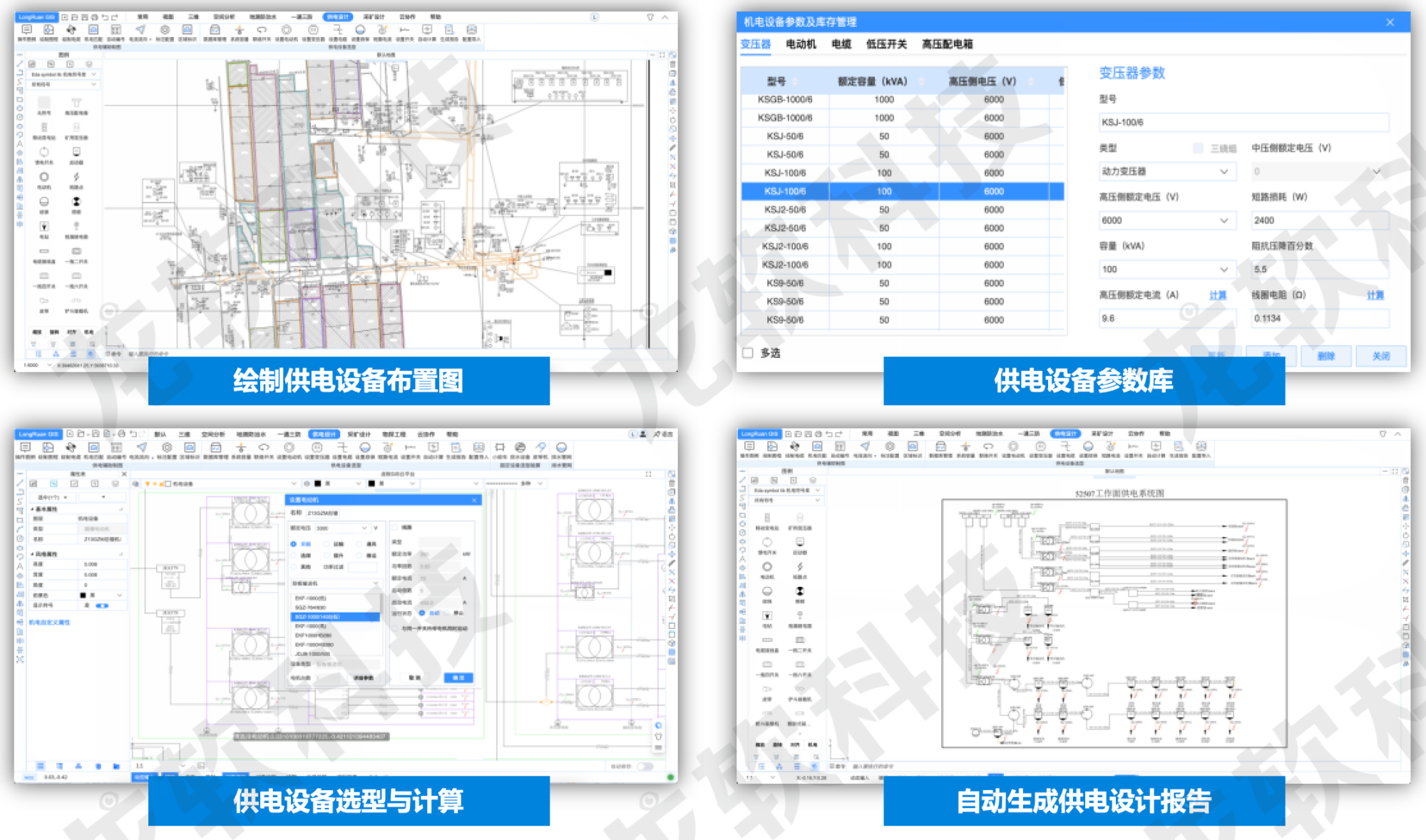This screenshot has width=1426, height=840.
Task: Select the first blue radio button in 设置电动机 dialog
Action: (294, 544)
